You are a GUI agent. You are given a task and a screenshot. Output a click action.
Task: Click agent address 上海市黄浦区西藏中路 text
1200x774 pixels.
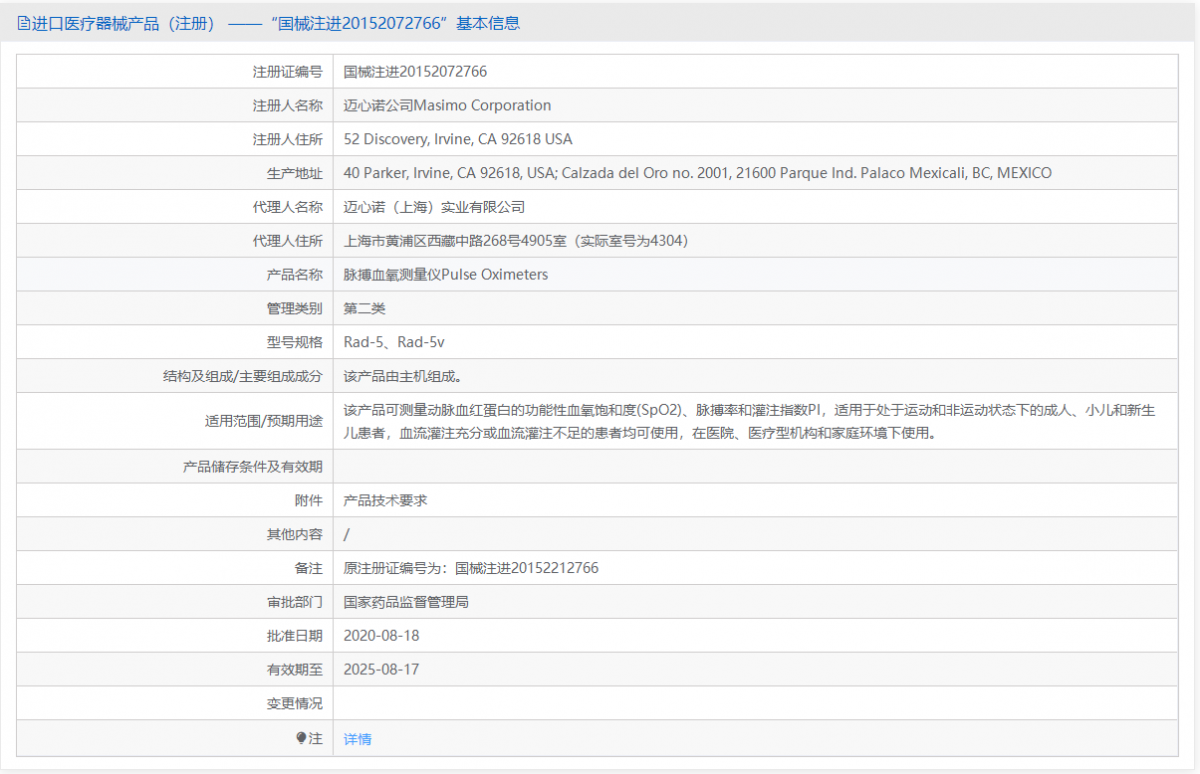click(x=515, y=241)
